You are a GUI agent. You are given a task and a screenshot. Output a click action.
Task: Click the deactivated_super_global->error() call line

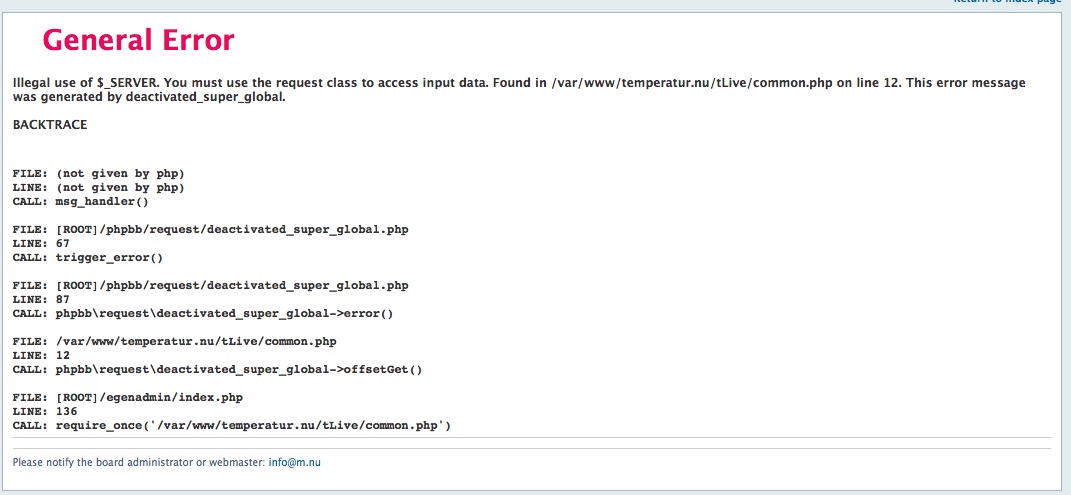(203, 313)
